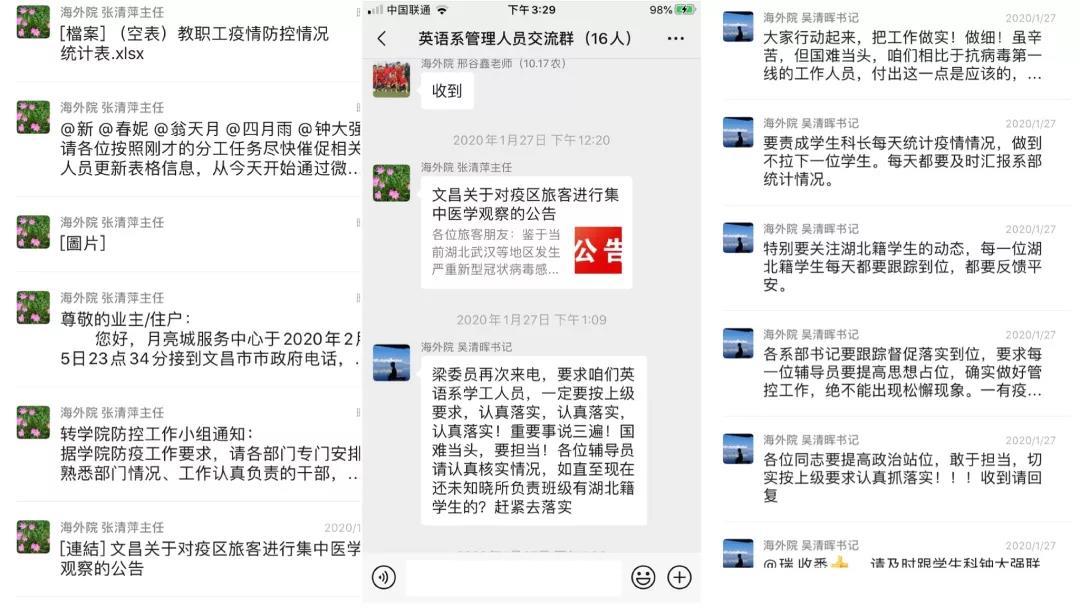Tap the voice input icon
The image size is (1080, 614).
pos(384,577)
